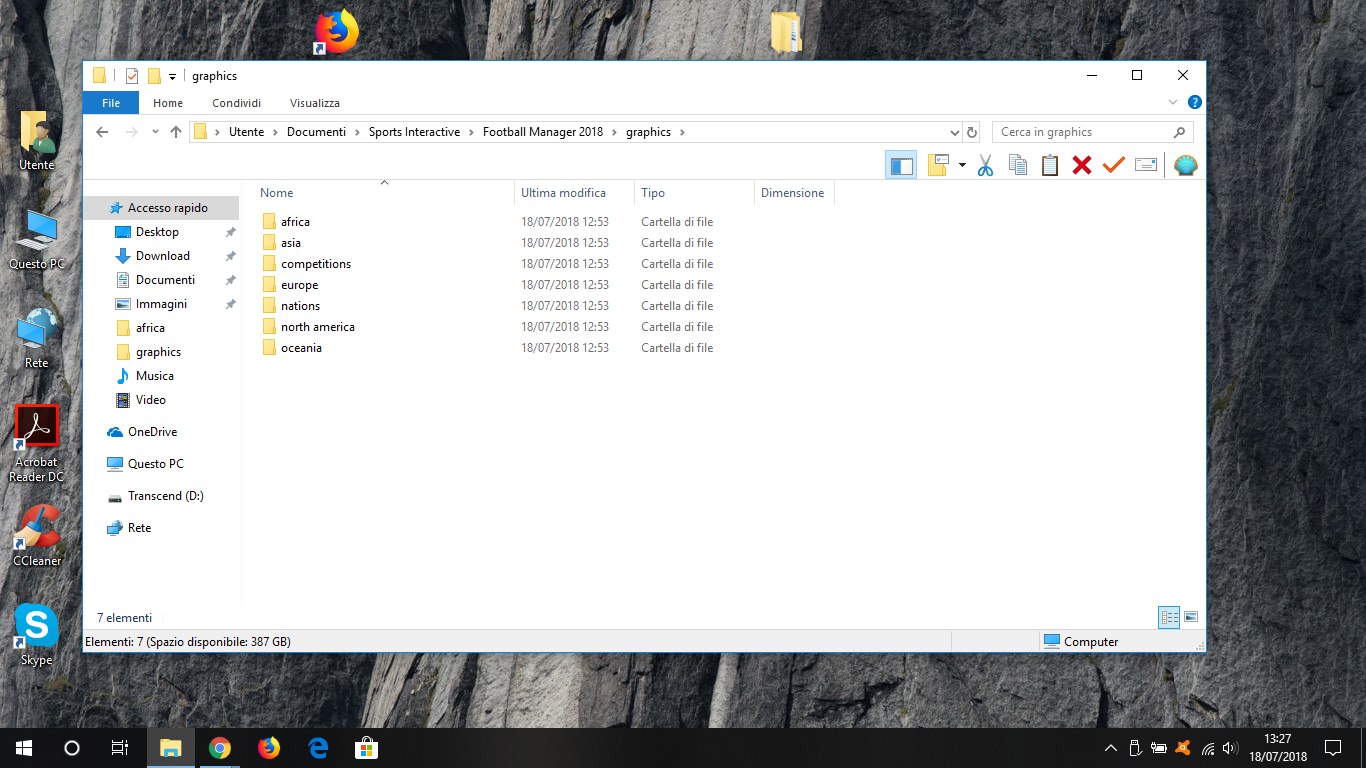
Task: Click the Cortana circle on the taskbar
Action: (72, 748)
